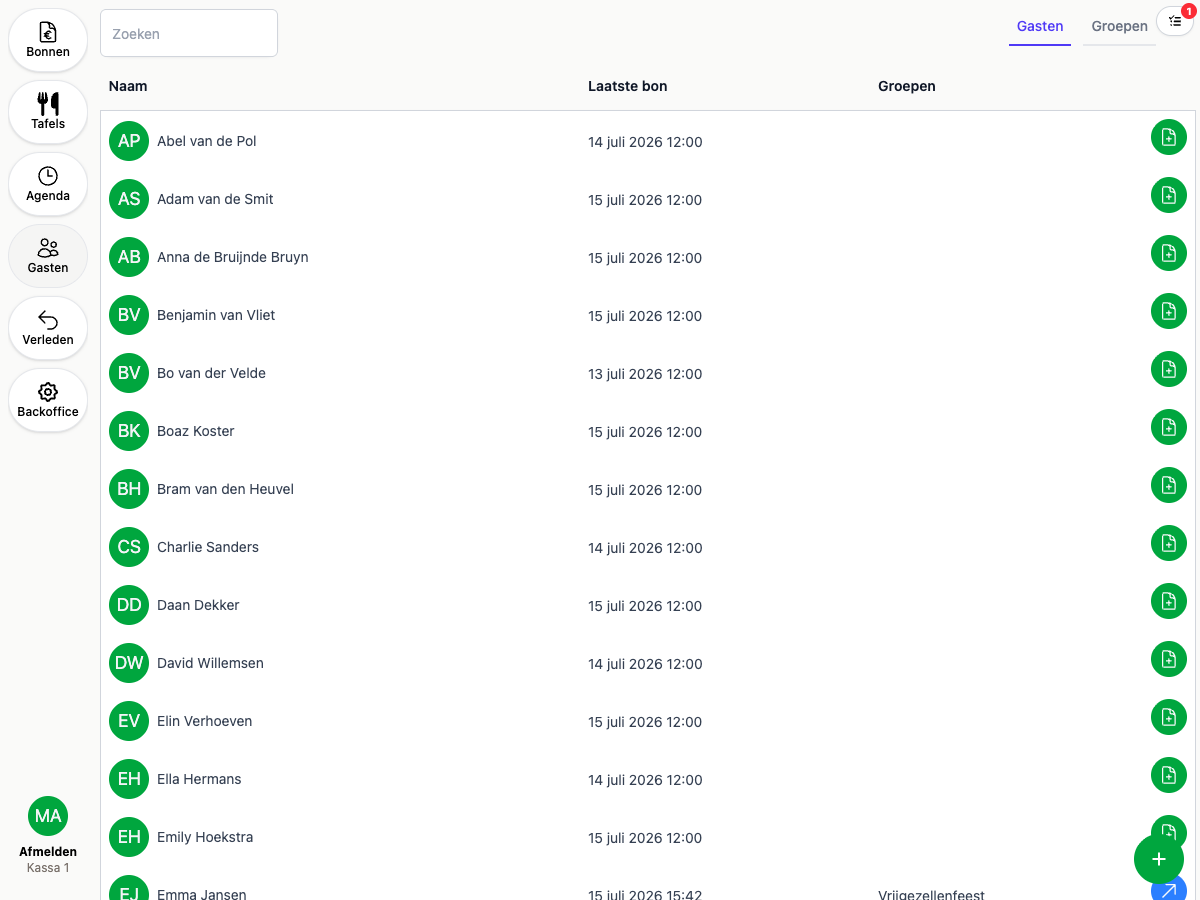Open guest Boaz Koster
Image resolution: width=1200 pixels, height=900 pixels.
[x=196, y=431]
